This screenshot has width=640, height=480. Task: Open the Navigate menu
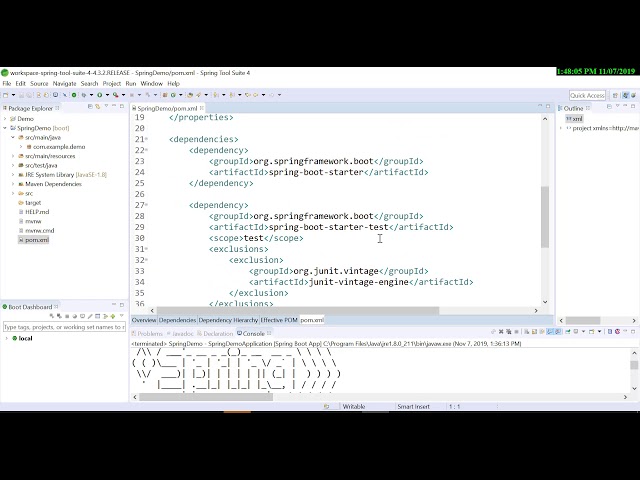tap(64, 84)
